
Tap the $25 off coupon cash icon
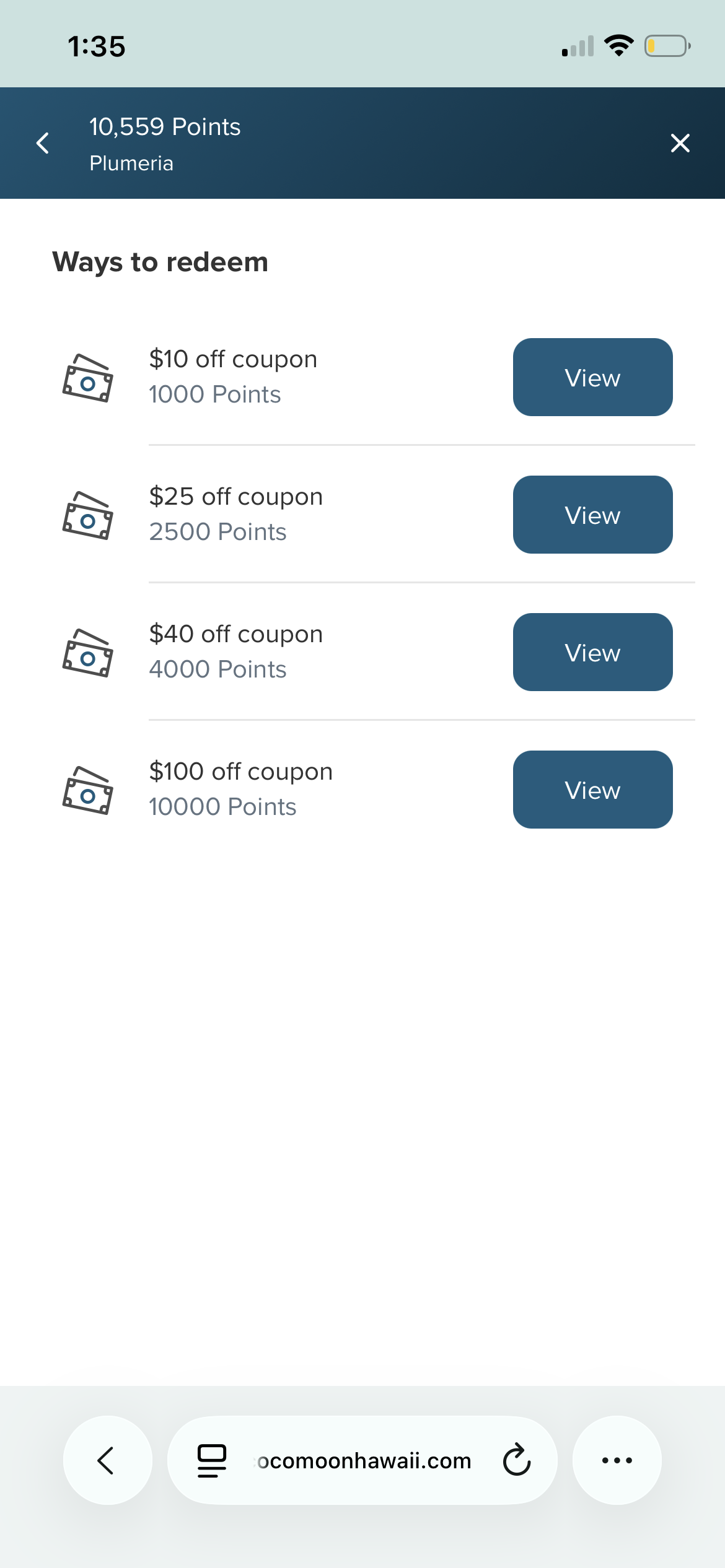point(88,515)
